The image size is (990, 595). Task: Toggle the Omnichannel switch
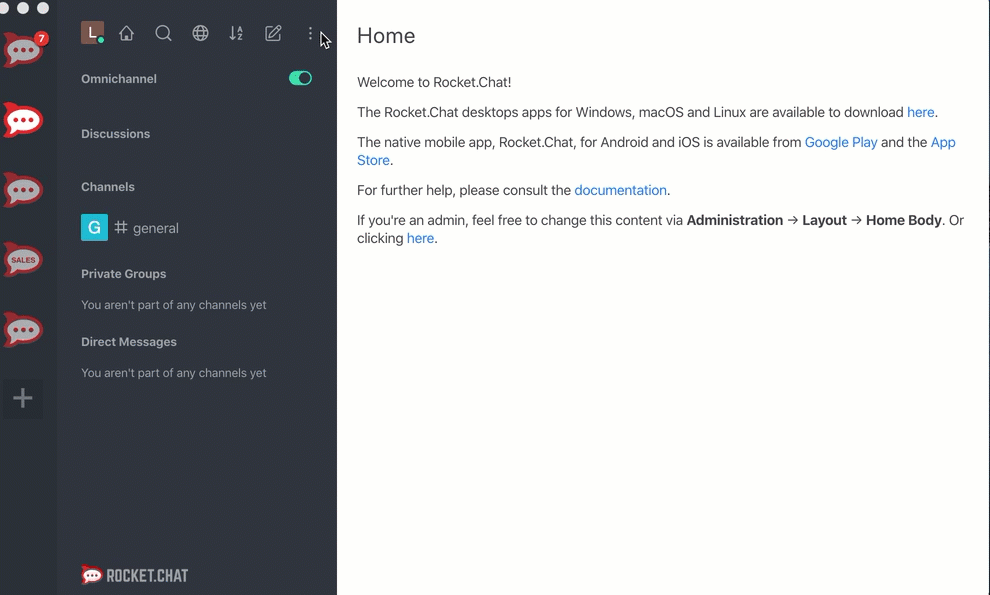click(x=301, y=78)
